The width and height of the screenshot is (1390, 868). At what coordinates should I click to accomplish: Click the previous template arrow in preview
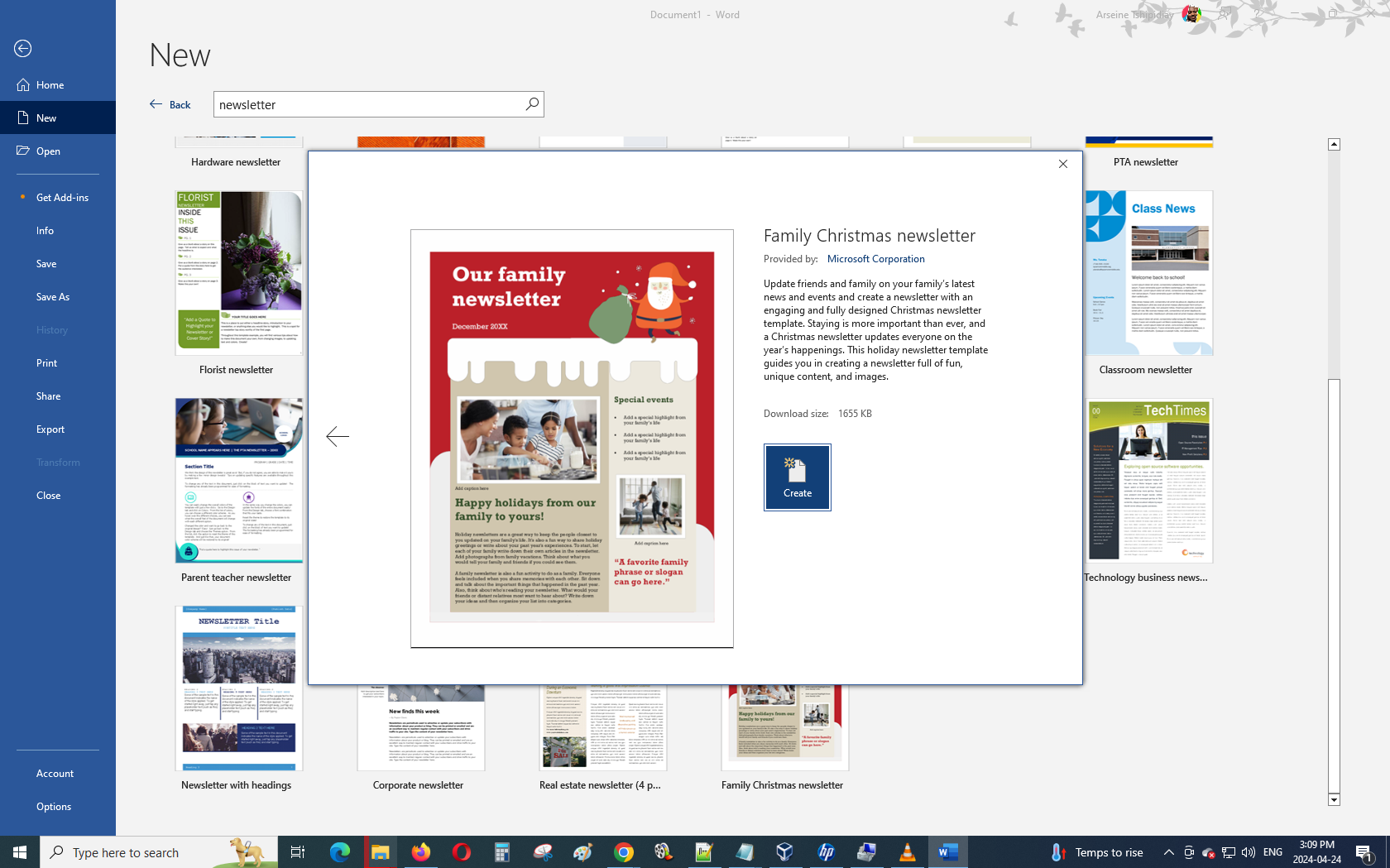click(x=338, y=436)
